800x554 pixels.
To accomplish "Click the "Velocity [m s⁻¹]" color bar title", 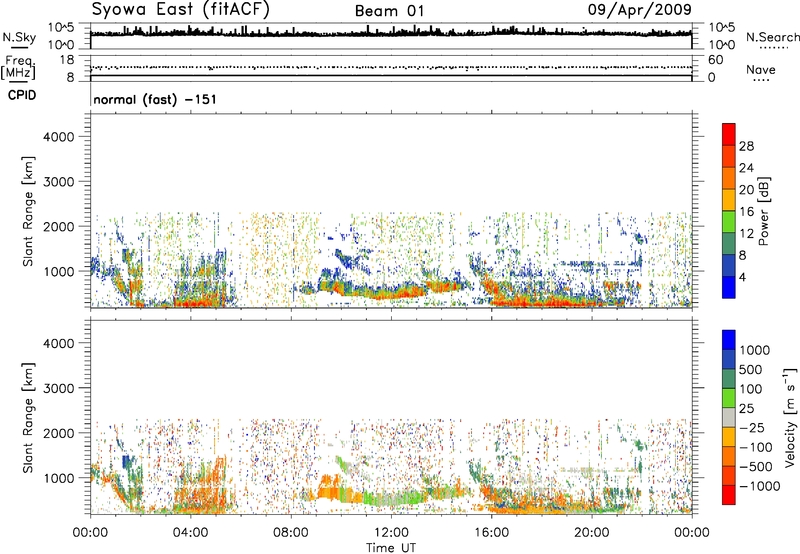I will [x=790, y=417].
